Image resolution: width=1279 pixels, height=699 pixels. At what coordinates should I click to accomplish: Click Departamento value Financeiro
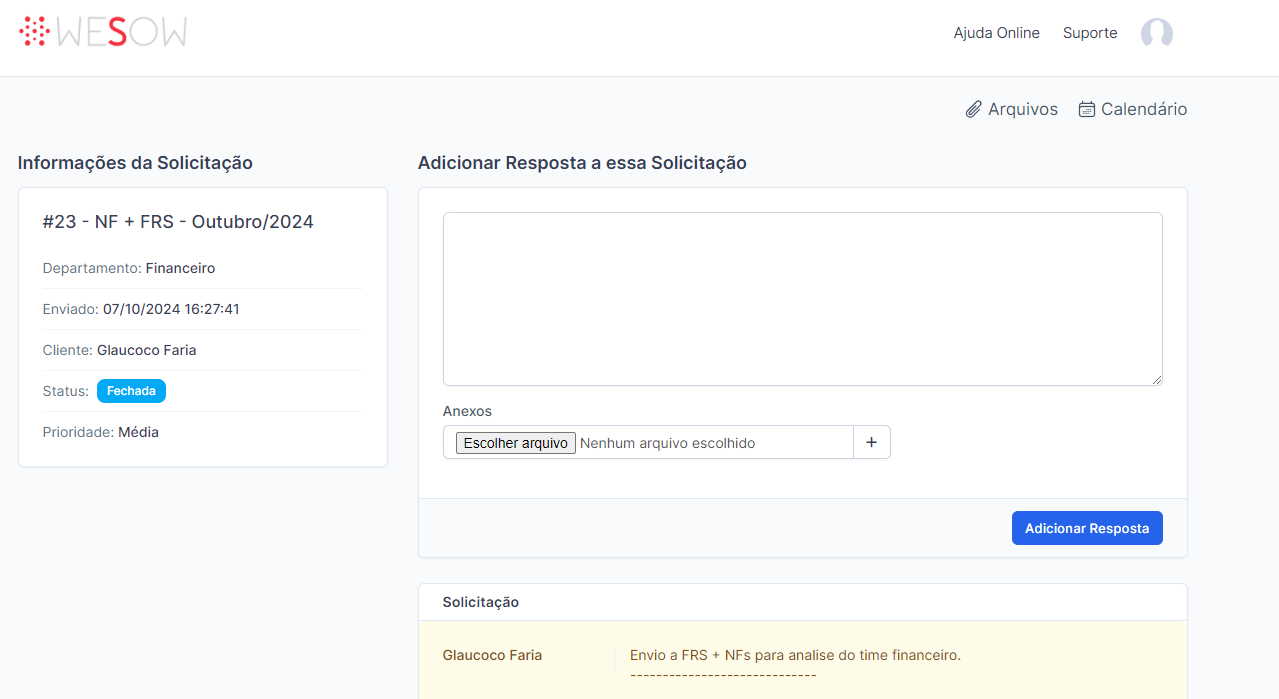(180, 268)
